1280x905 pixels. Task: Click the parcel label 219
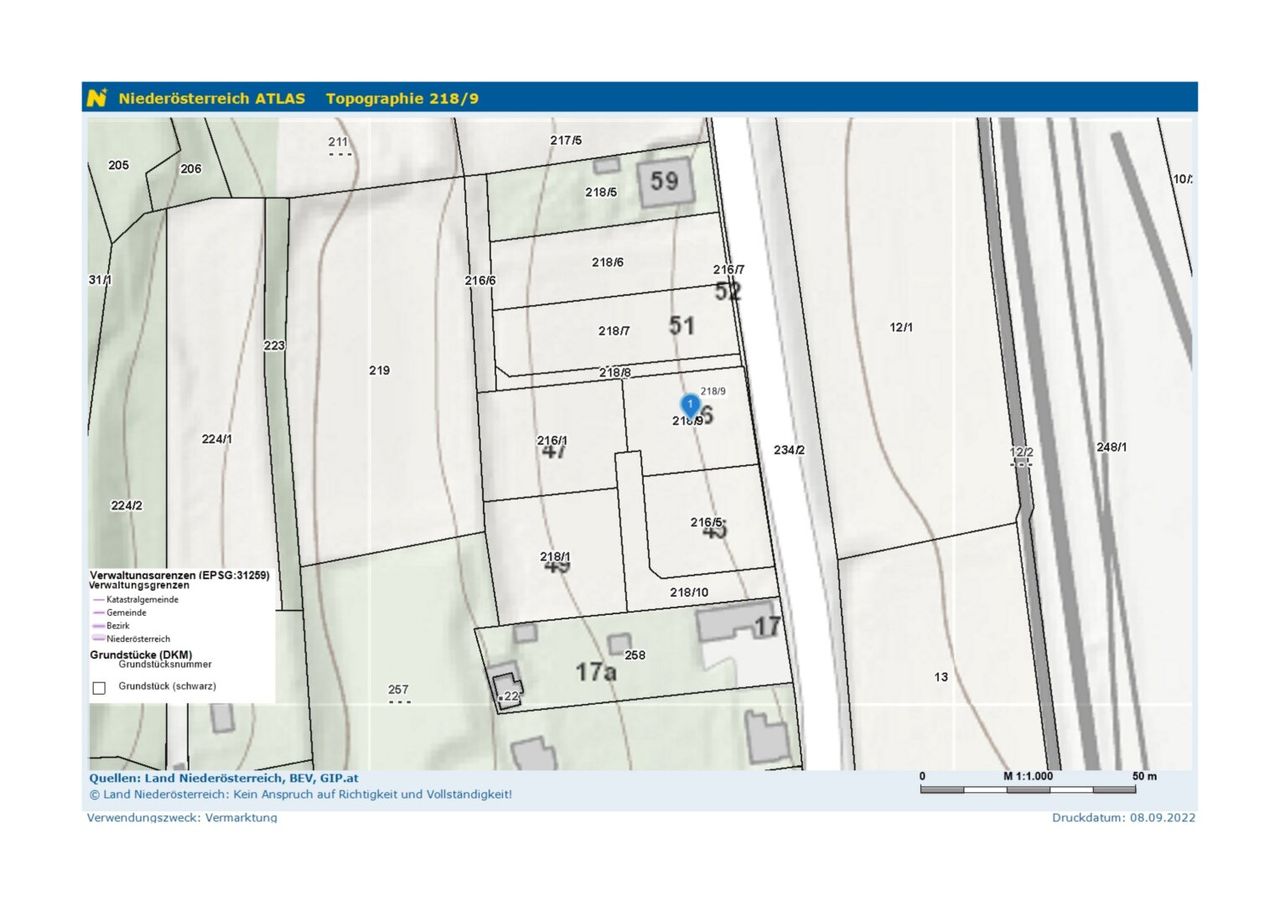(379, 371)
